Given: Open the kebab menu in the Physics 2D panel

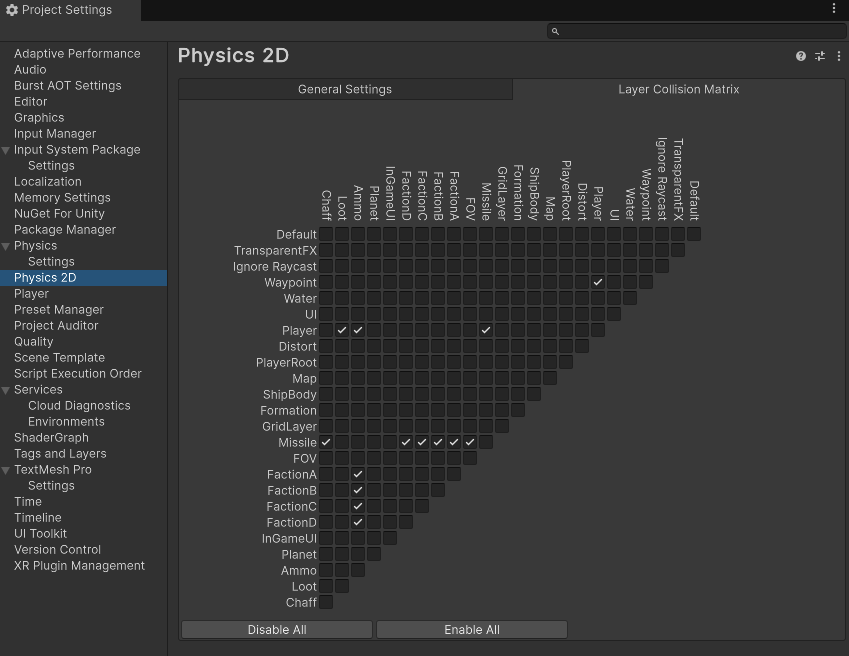Looking at the screenshot, I should click(840, 57).
